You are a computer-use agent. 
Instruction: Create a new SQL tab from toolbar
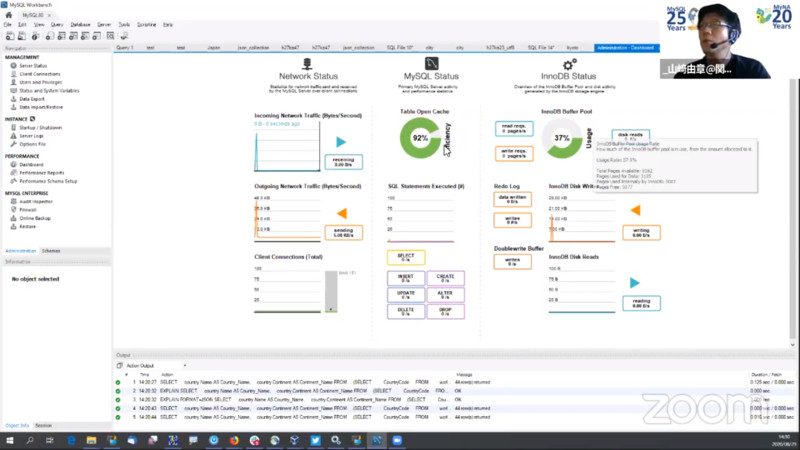10,36
